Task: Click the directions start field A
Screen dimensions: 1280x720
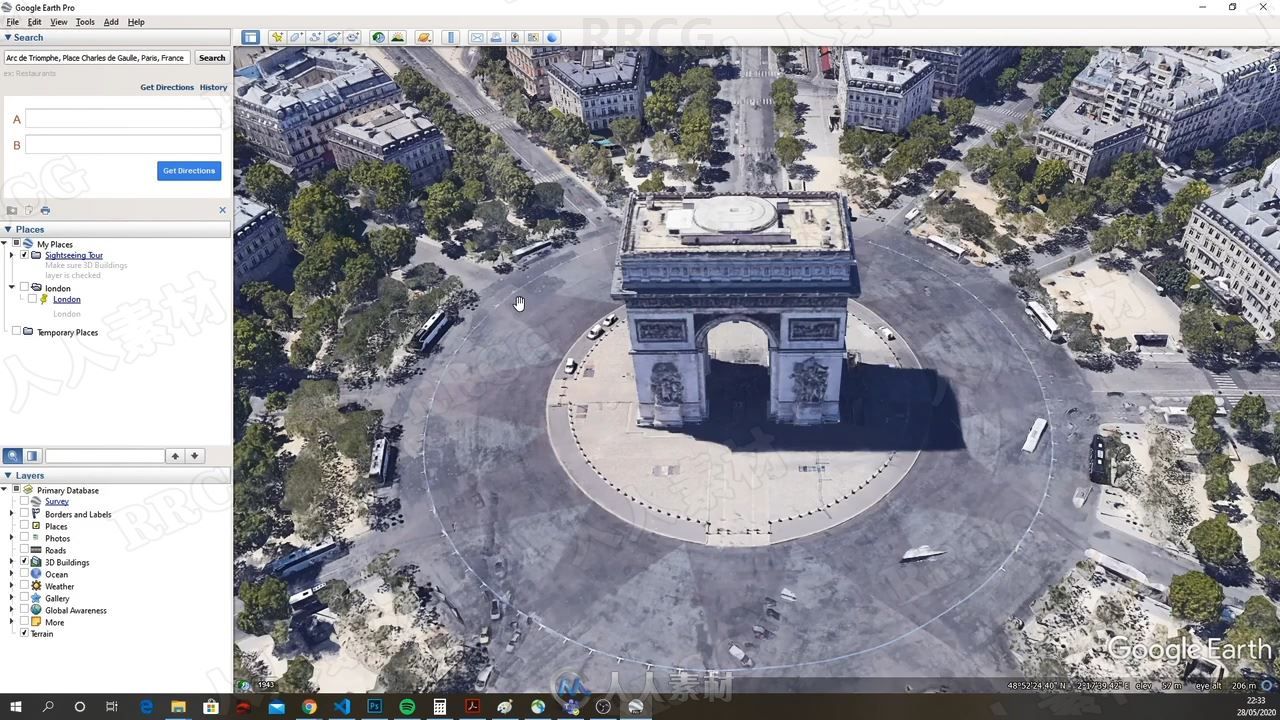Action: coord(123,119)
